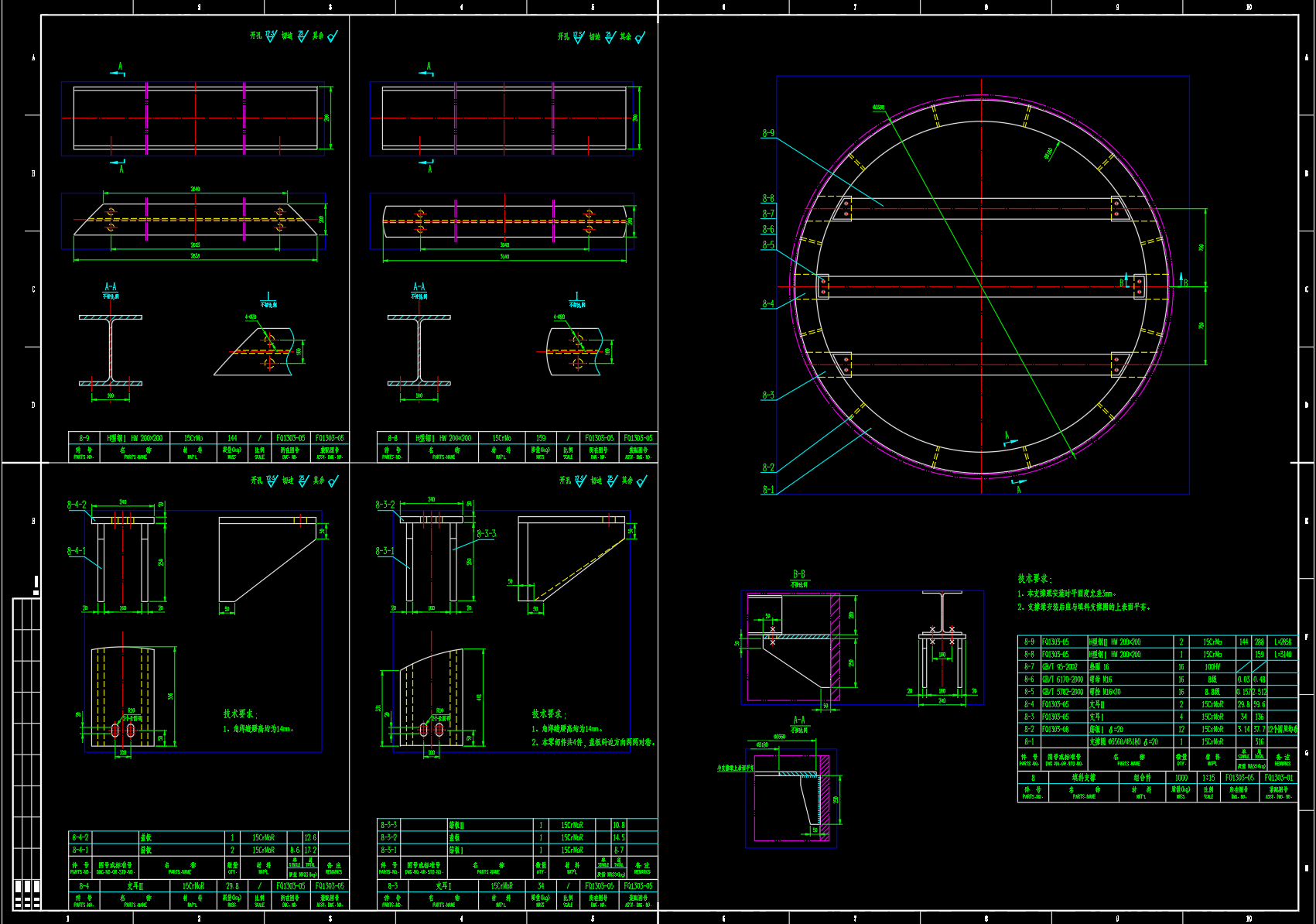Select the 8-1 support ring row in the parts list
1316x924 pixels.
(x=1157, y=741)
